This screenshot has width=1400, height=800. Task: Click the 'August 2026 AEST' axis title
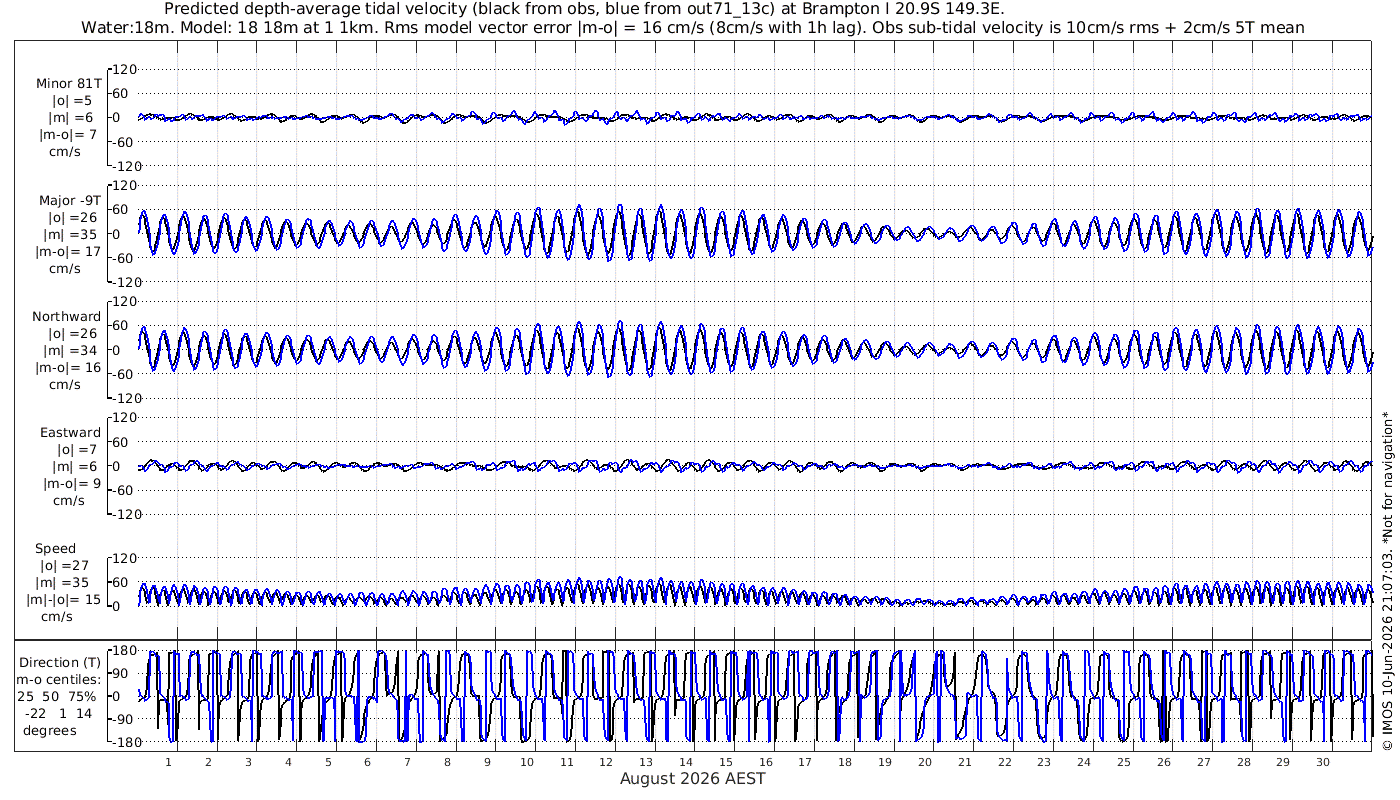[693, 779]
